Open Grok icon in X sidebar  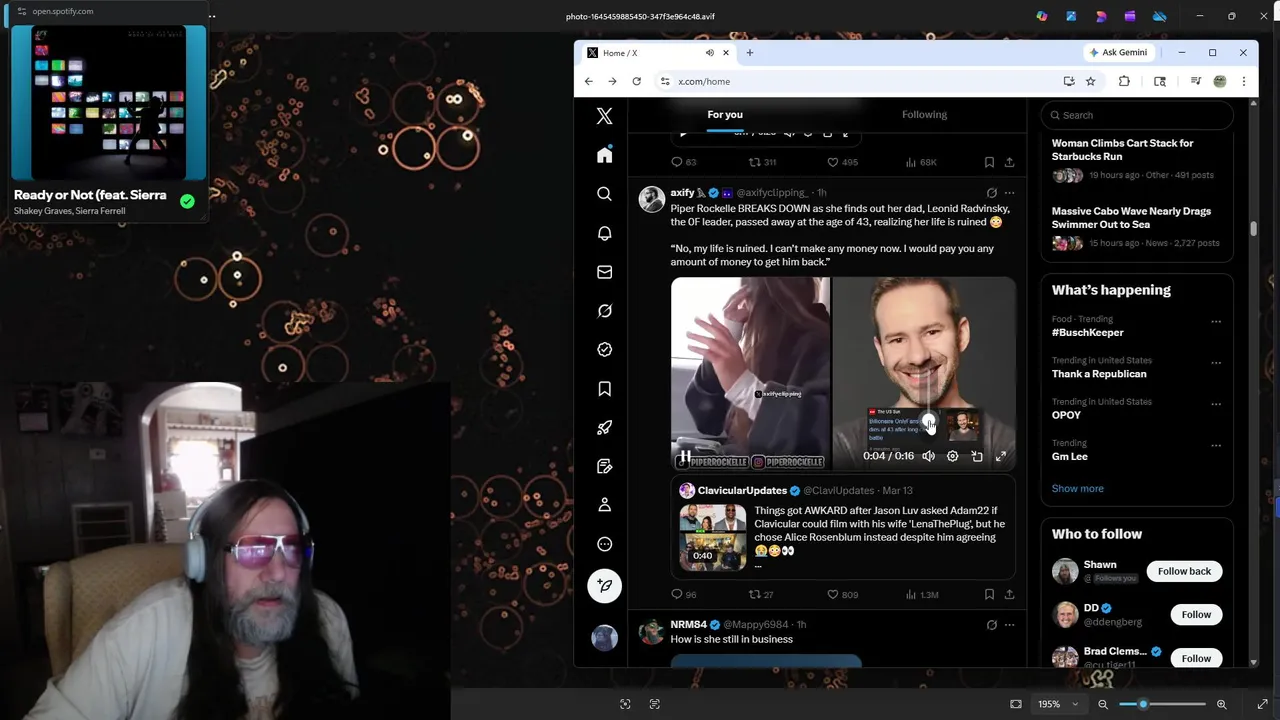[x=604, y=311]
